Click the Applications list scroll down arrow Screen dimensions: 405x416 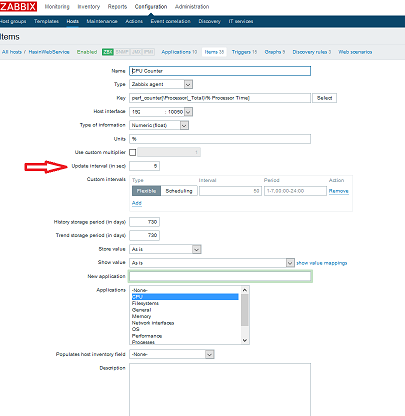(245, 340)
